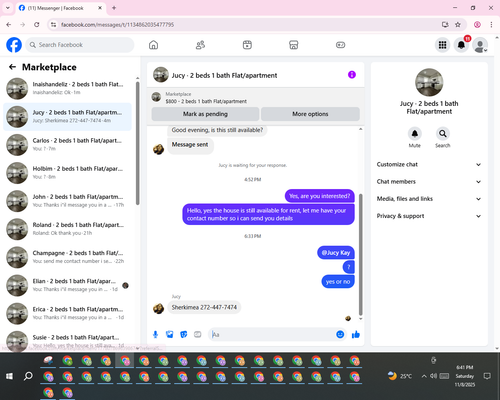Screen dimensions: 500x400
Task: Open the Elian conversation
Action: tap(68, 285)
